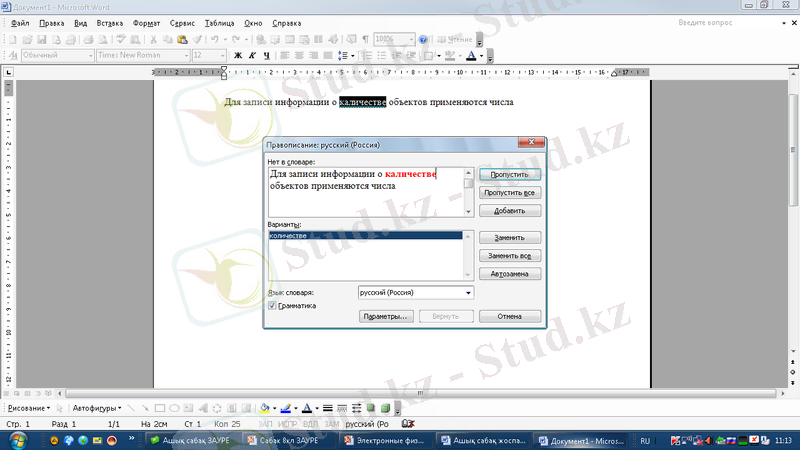
Task: Click the Word Help question mark icon
Action: 423,39
